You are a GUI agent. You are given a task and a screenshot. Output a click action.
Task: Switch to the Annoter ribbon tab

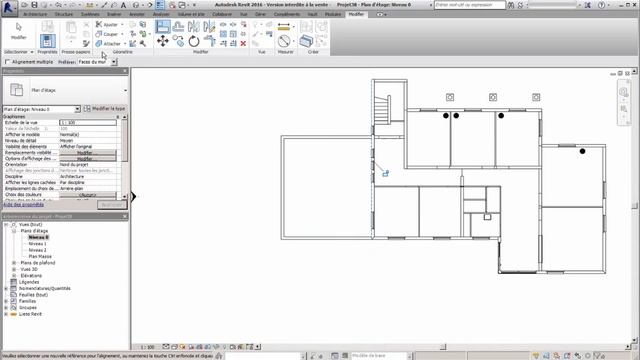pyautogui.click(x=137, y=14)
